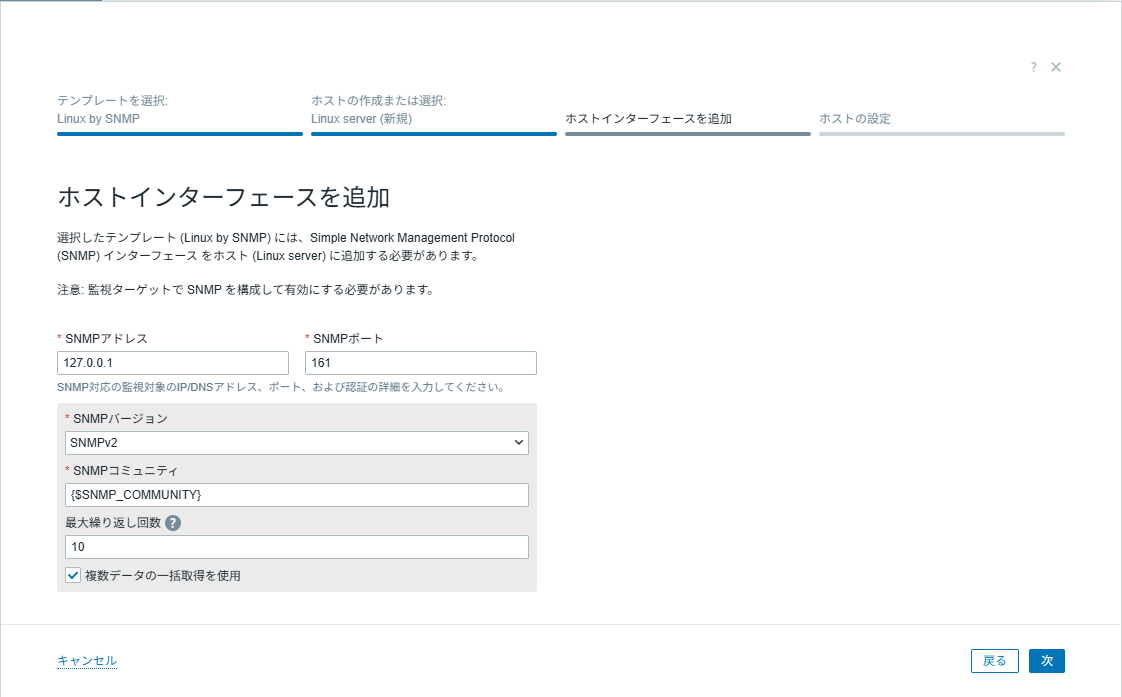Focus the 最大繰り返し回数 input field
The width and height of the screenshot is (1122, 697).
click(x=297, y=547)
